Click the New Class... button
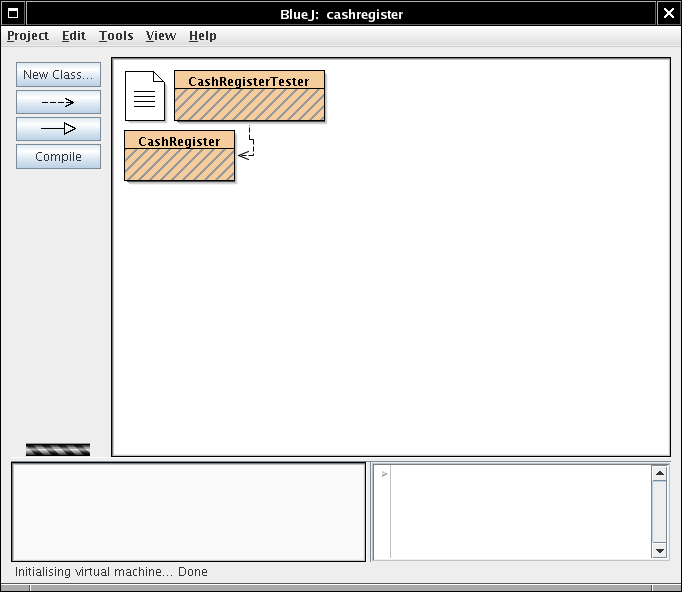This screenshot has height=592, width=682. 58,75
